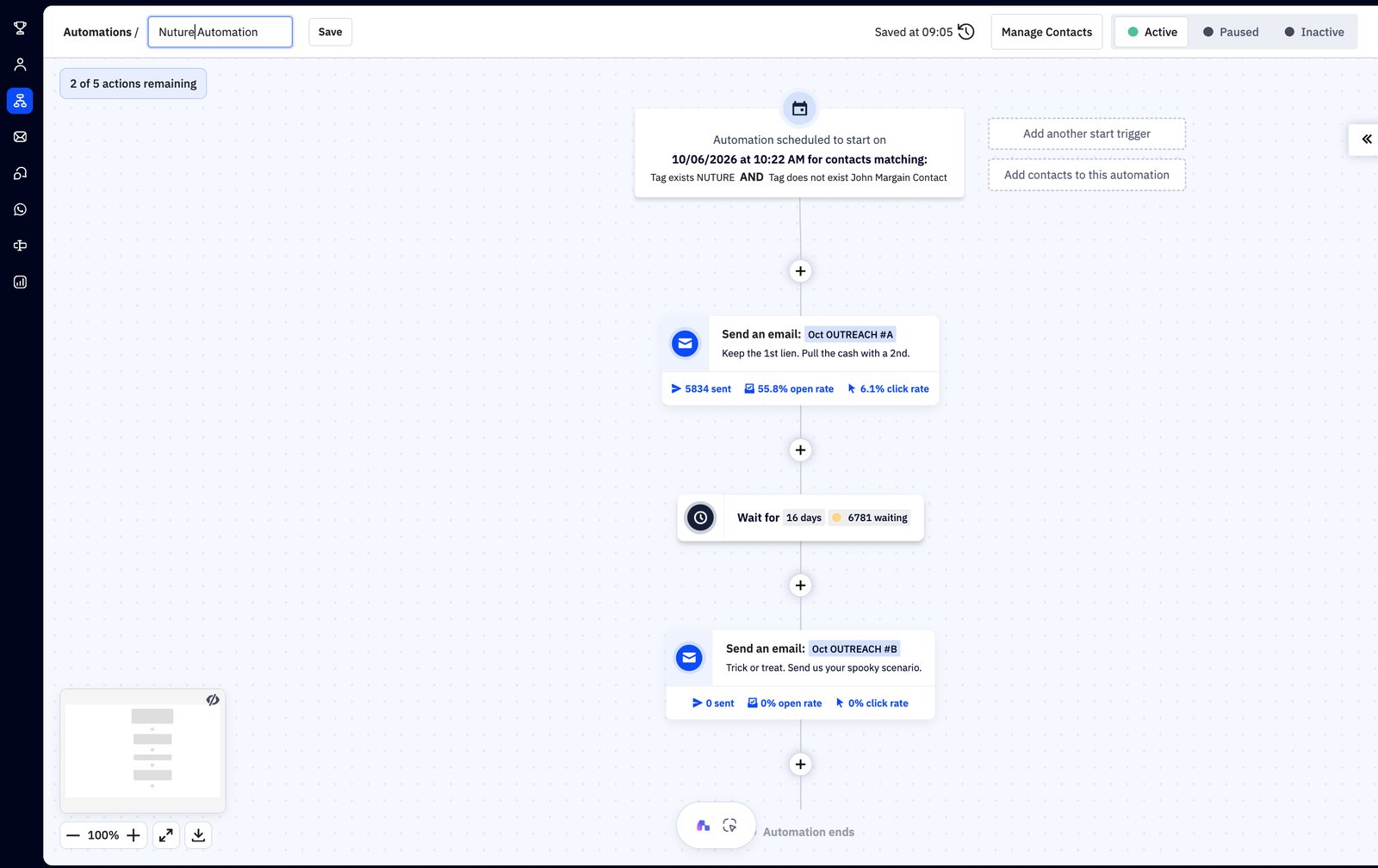Click the scheduled start date 10/06/2026 text
The width and height of the screenshot is (1378, 868).
799,159
